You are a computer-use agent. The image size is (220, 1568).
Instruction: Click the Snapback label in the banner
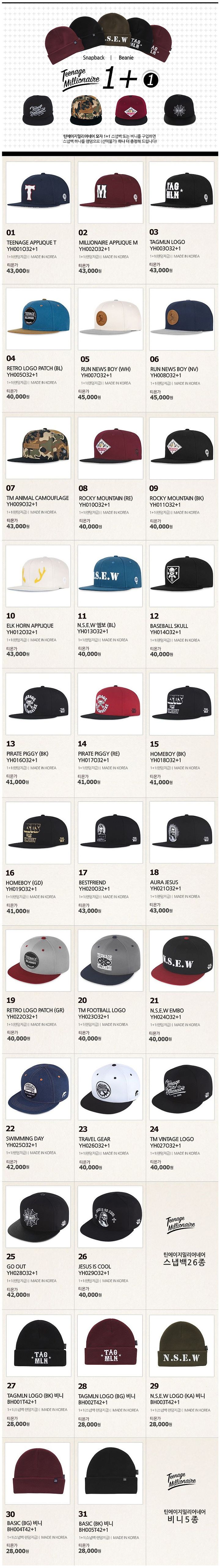pyautogui.click(x=93, y=58)
